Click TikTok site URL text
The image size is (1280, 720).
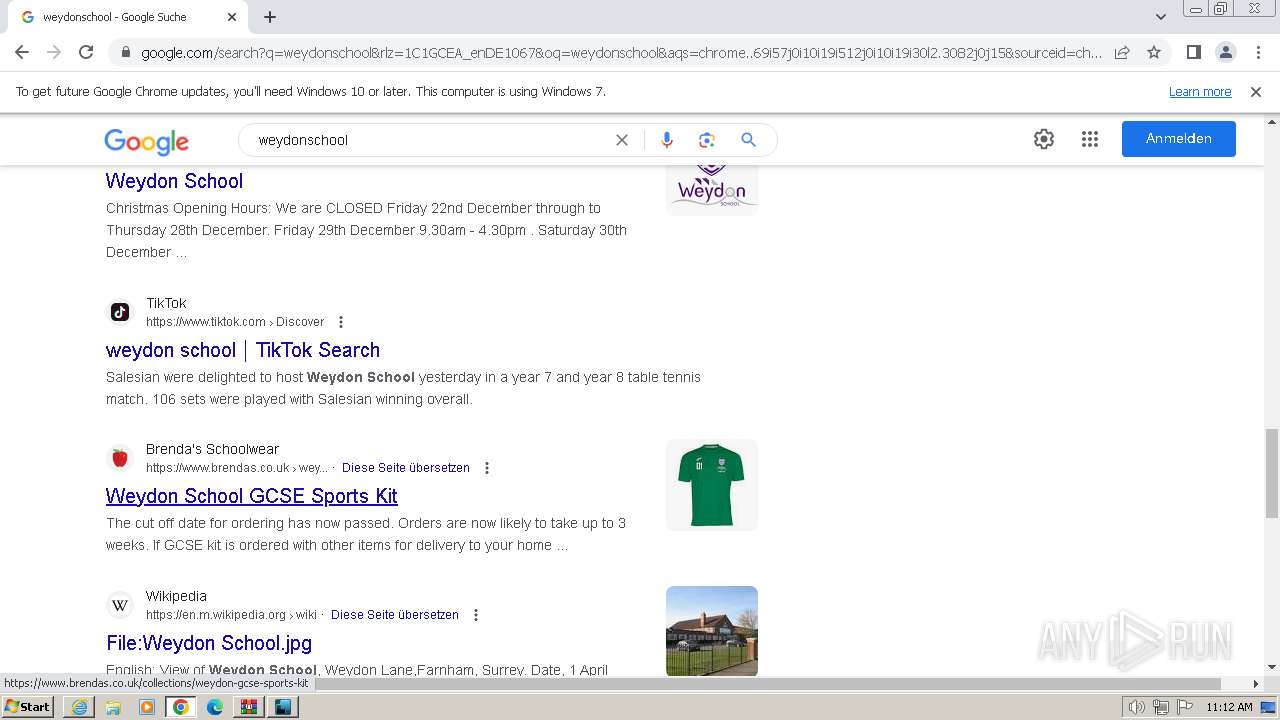(x=235, y=322)
